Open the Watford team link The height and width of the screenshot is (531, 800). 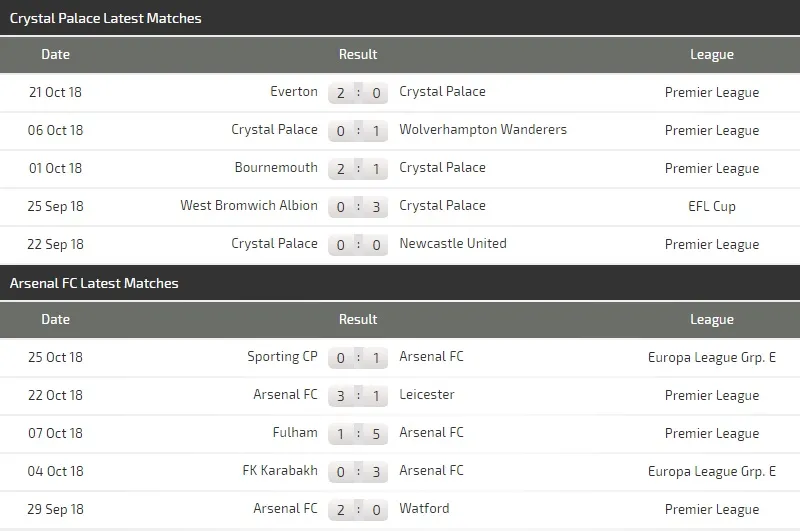coord(424,509)
